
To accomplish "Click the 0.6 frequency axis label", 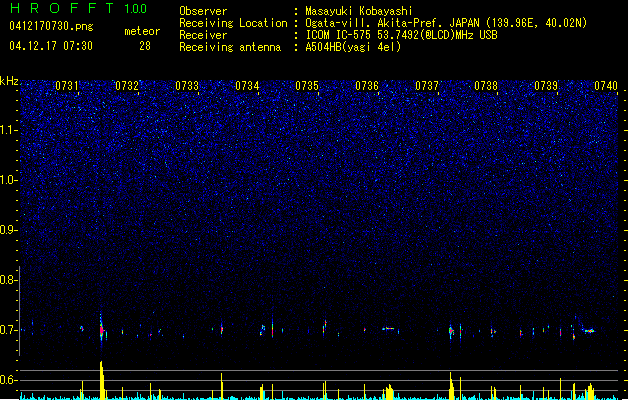I will (x=8, y=380).
